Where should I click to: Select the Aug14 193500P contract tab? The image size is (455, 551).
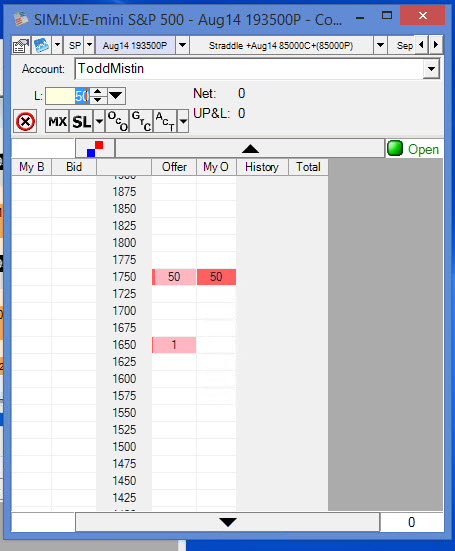(x=135, y=45)
